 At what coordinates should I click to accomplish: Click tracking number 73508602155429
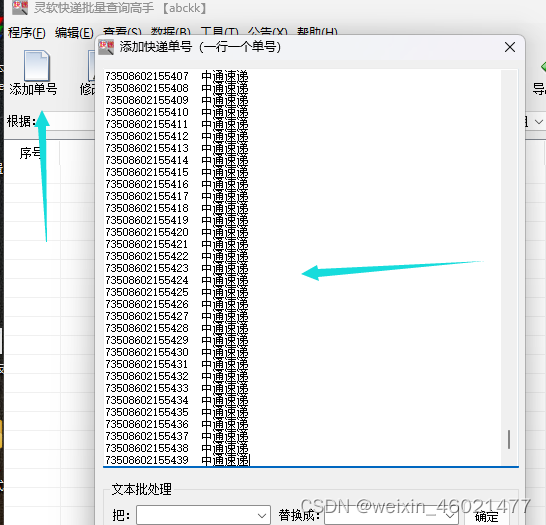pyautogui.click(x=147, y=340)
